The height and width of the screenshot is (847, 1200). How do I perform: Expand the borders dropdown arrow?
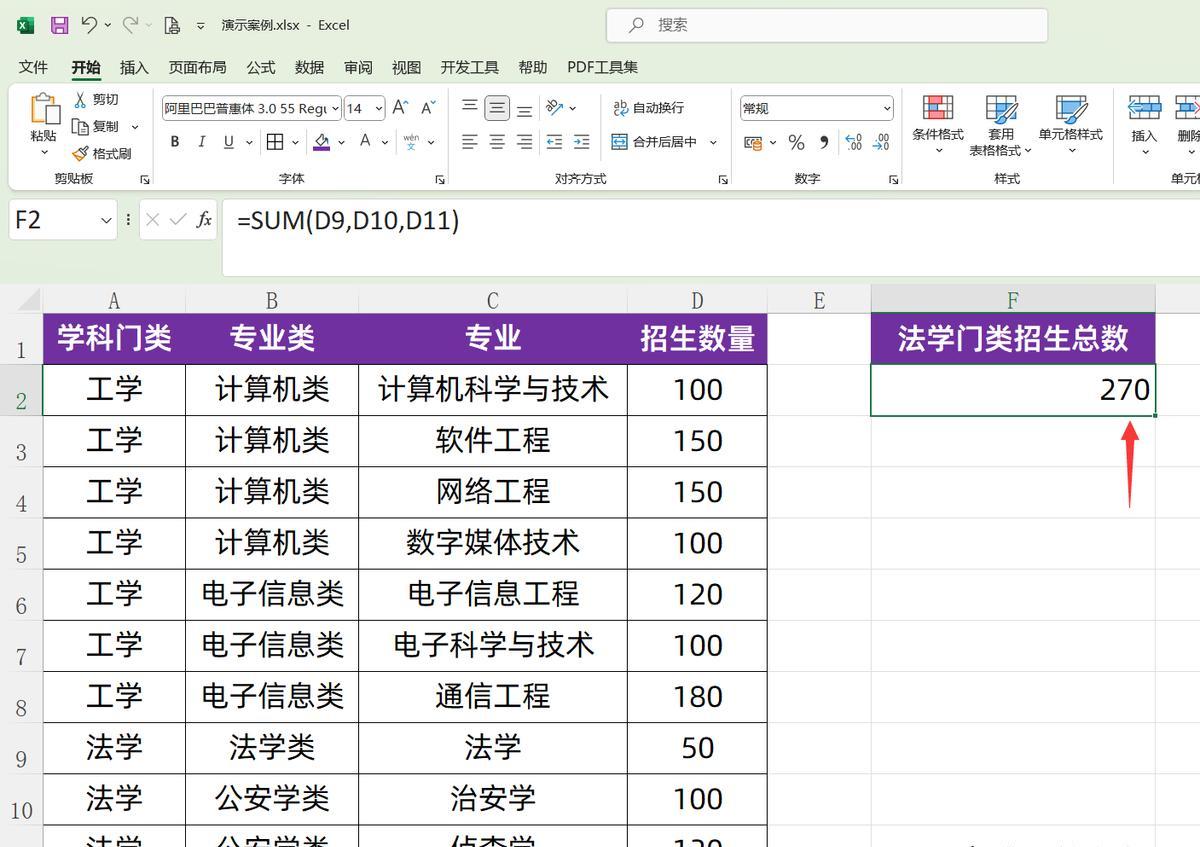coord(295,142)
